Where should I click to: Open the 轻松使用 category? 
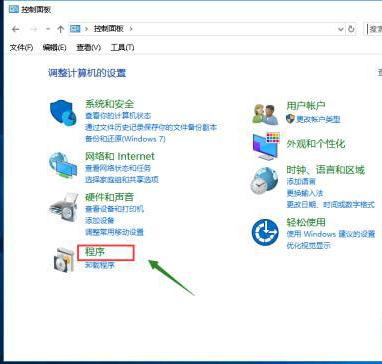pos(306,222)
